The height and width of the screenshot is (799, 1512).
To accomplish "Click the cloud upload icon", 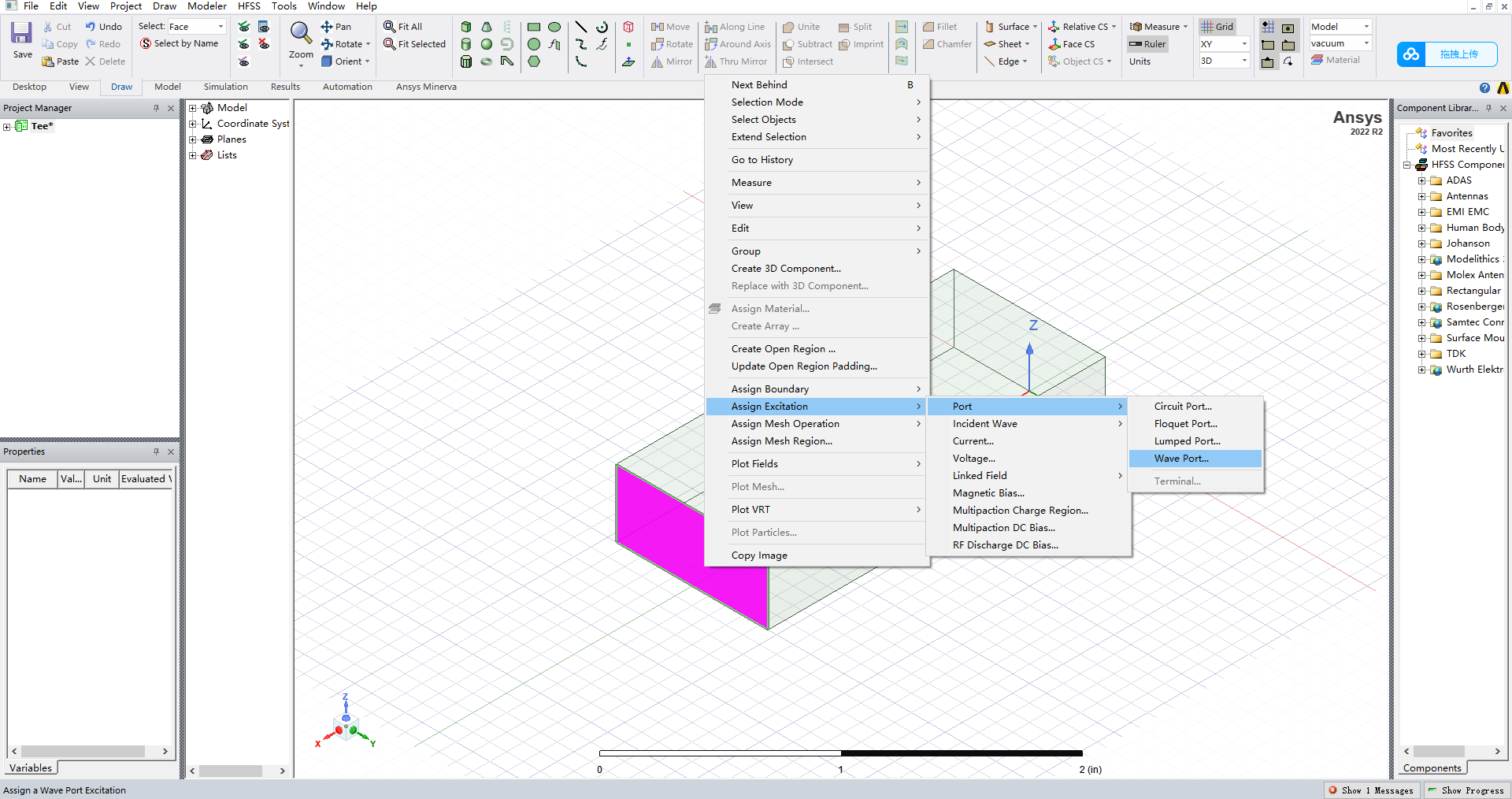I will pos(1411,54).
